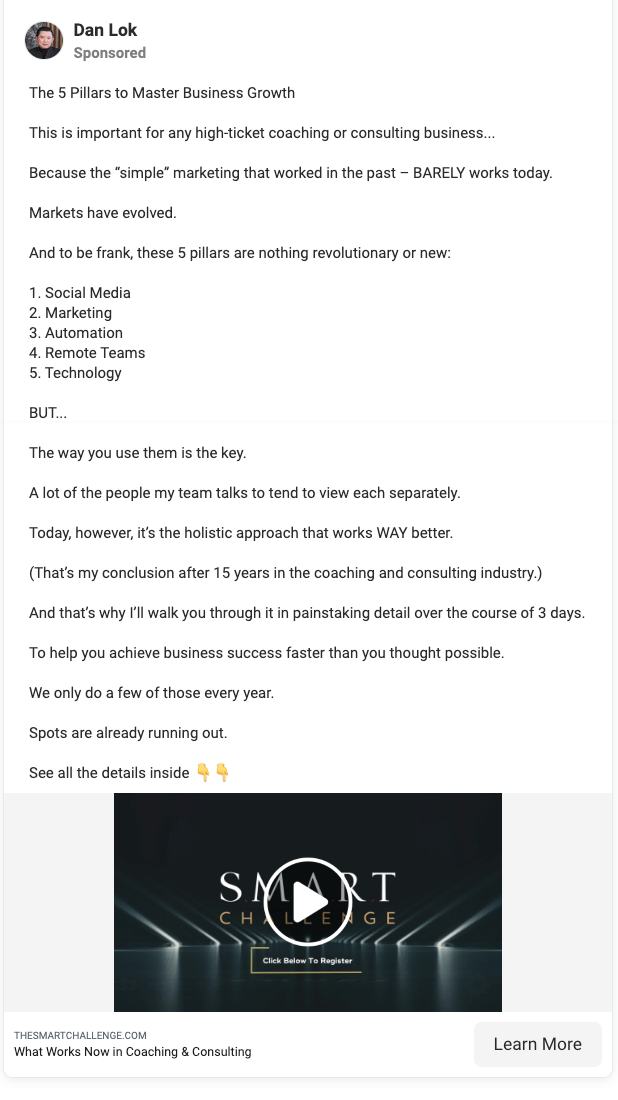Click the 'What Works Now in Coaching & Consulting' headline
Screen dimensions: 618x1100
132,1052
